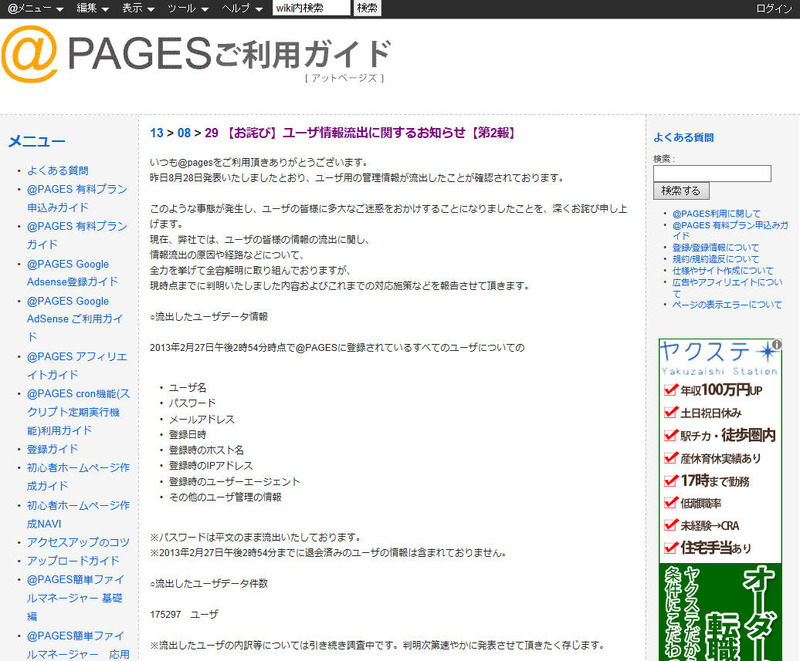The image size is (800, 661).
Task: Focus the wiki内検索 search field
Action: pos(311,8)
